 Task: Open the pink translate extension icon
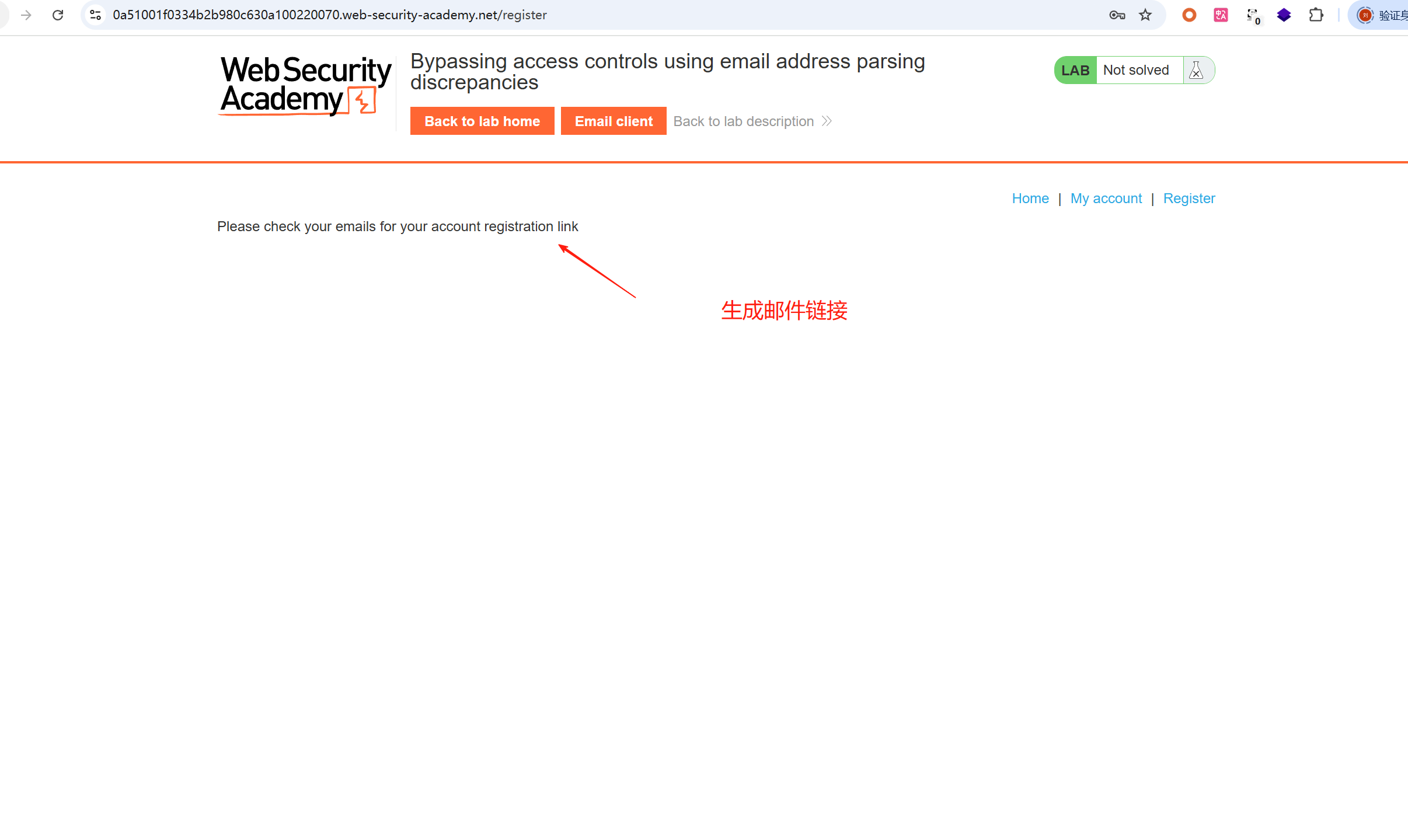click(1221, 15)
